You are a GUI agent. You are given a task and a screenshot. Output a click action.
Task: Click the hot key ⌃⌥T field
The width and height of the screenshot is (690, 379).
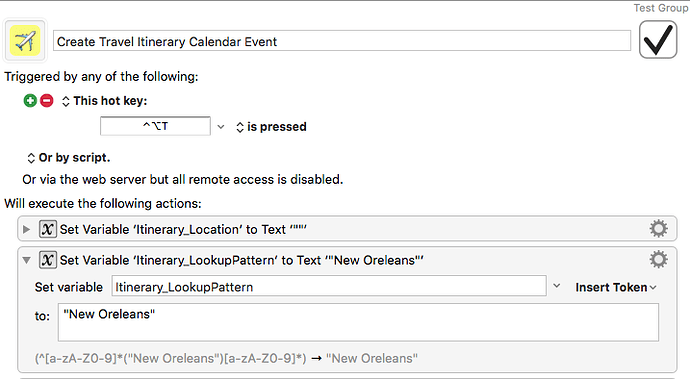coord(155,126)
